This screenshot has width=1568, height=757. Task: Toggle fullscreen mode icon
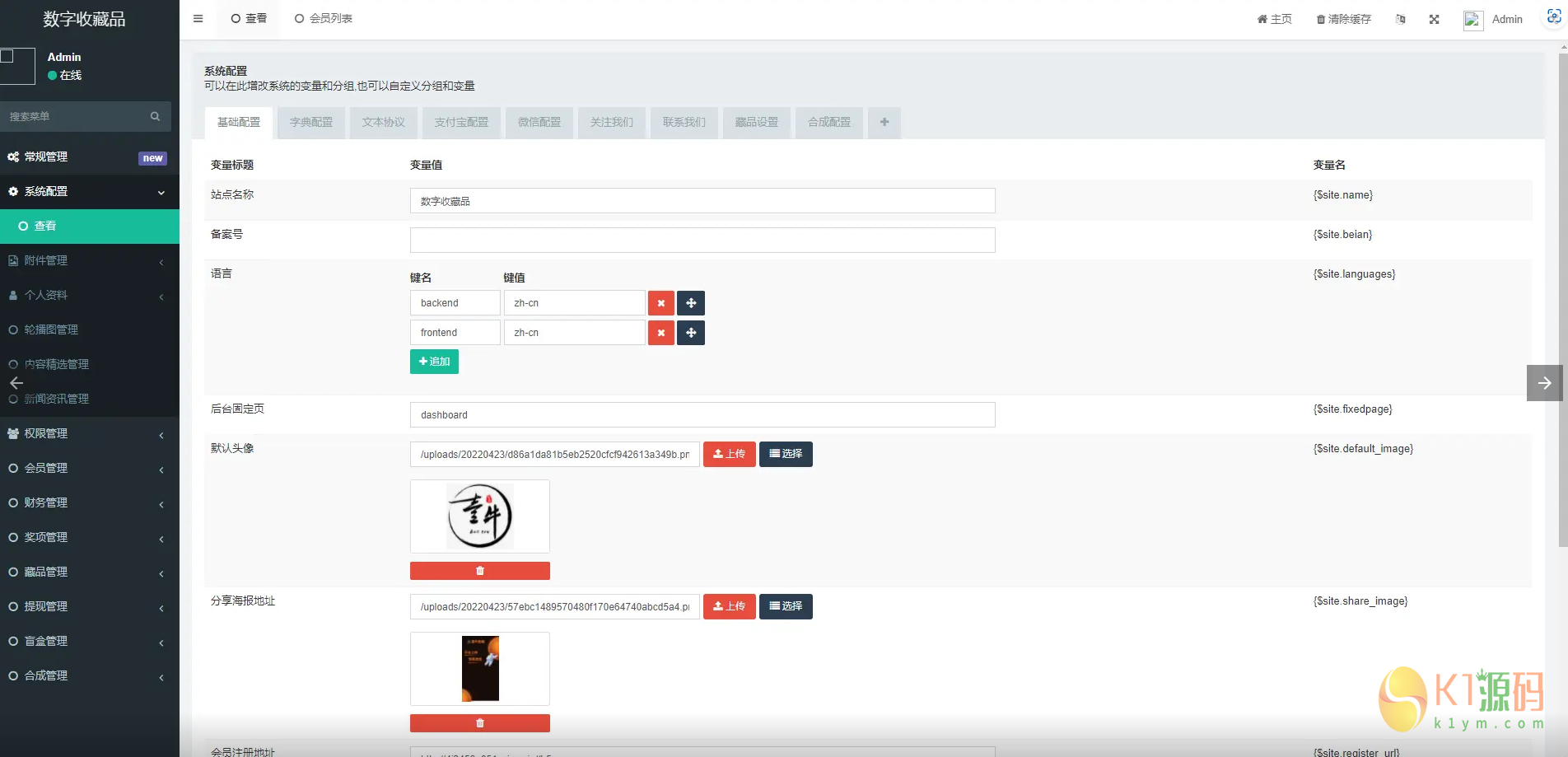(1434, 19)
